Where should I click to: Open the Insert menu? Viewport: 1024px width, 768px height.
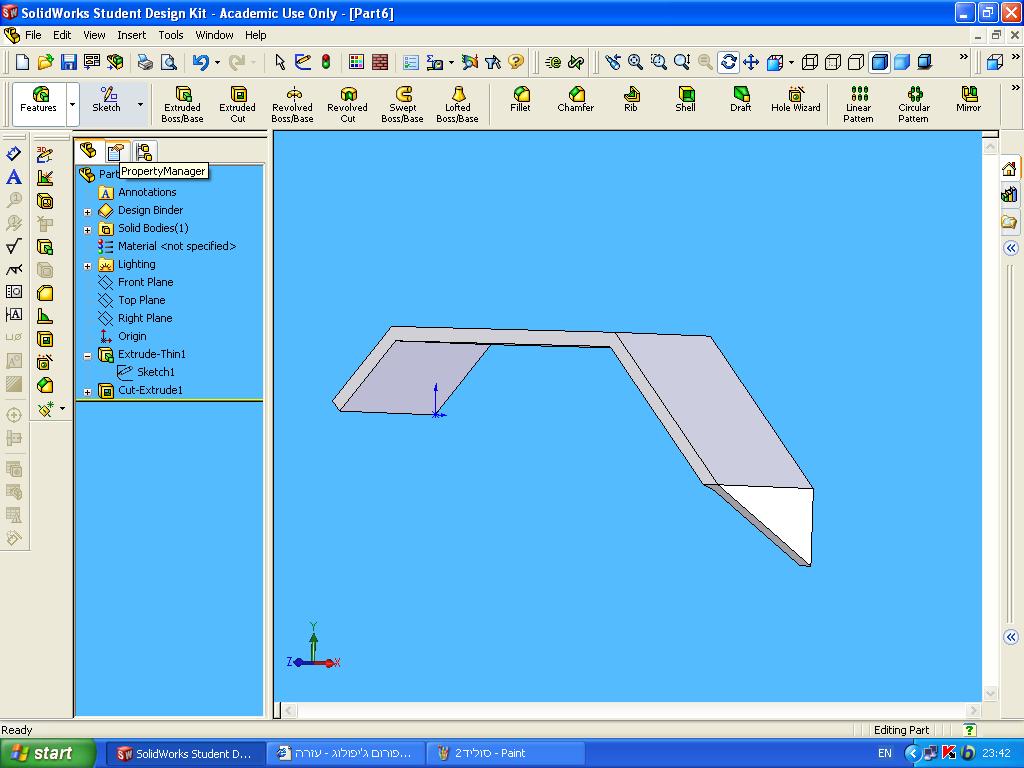[131, 35]
